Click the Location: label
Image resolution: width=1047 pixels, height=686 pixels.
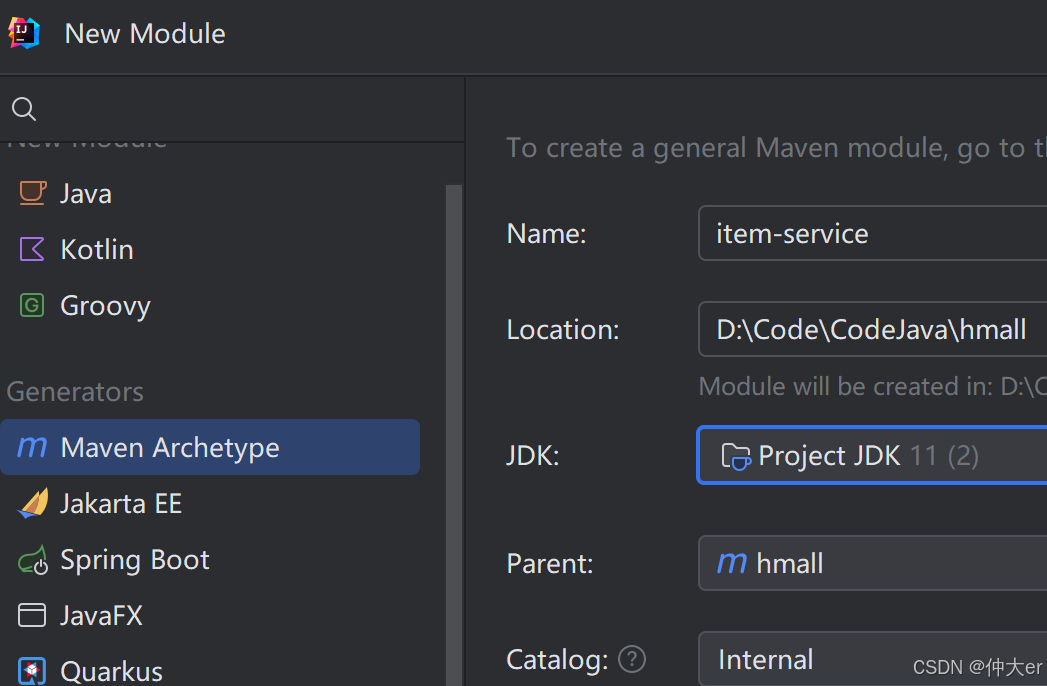563,330
